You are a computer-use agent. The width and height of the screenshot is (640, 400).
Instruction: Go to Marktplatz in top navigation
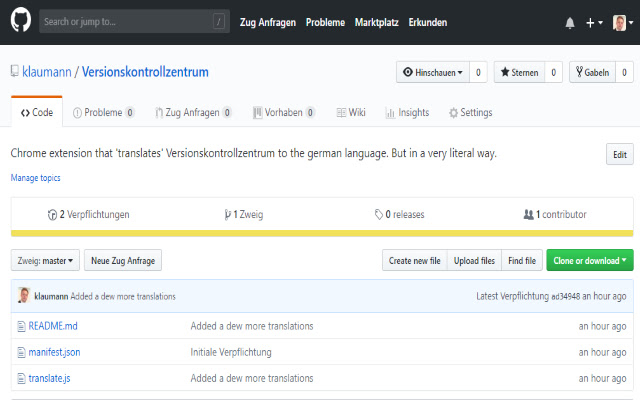tap(376, 22)
